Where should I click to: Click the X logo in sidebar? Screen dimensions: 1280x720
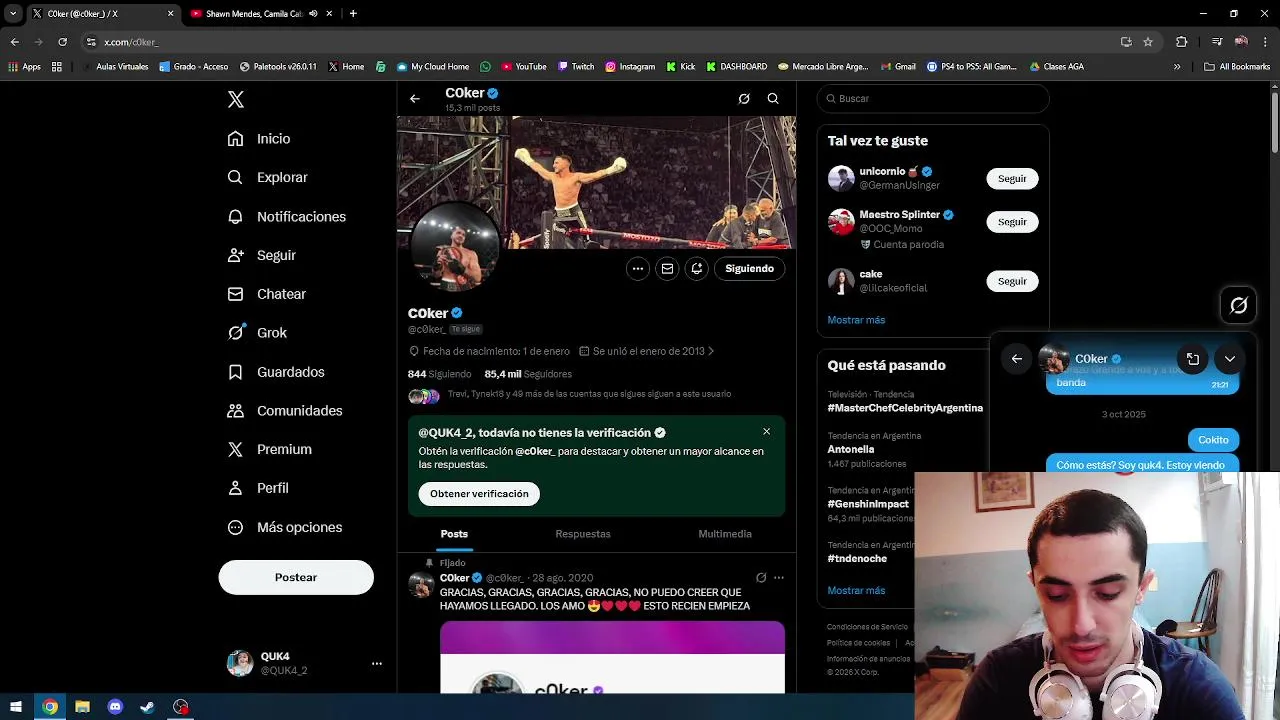235,99
